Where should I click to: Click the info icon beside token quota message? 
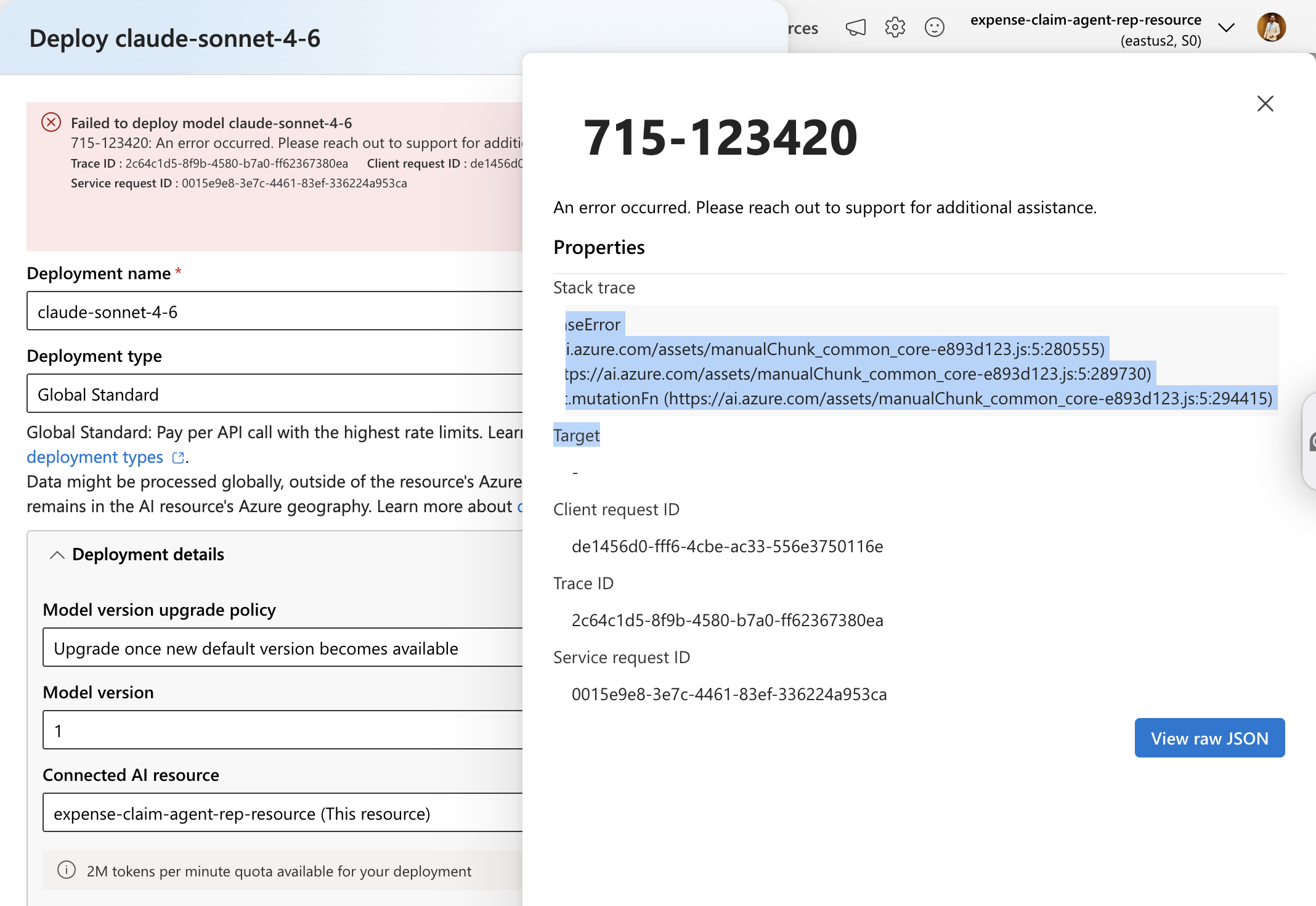tap(67, 870)
